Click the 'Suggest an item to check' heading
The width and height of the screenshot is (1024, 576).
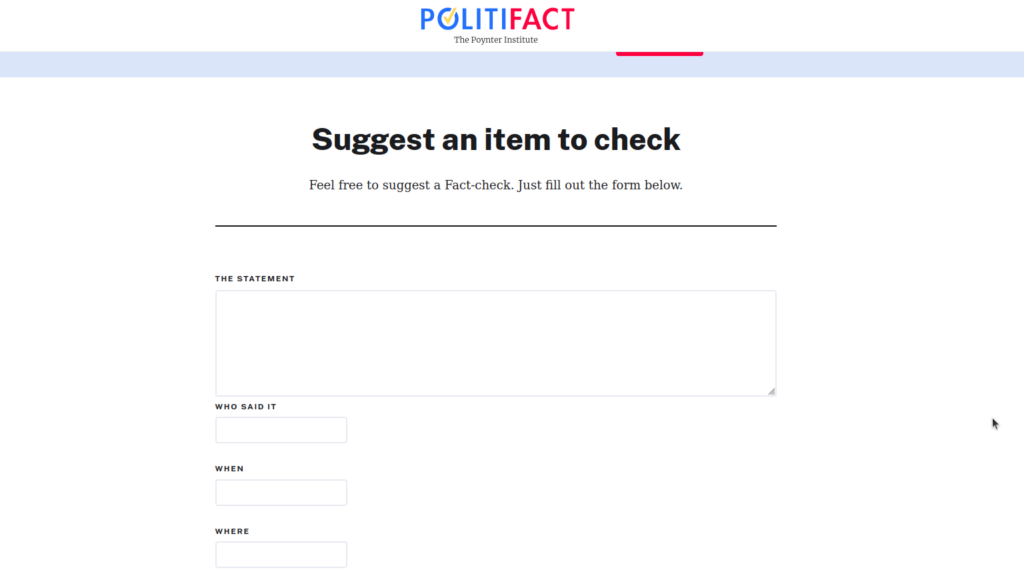tap(496, 139)
